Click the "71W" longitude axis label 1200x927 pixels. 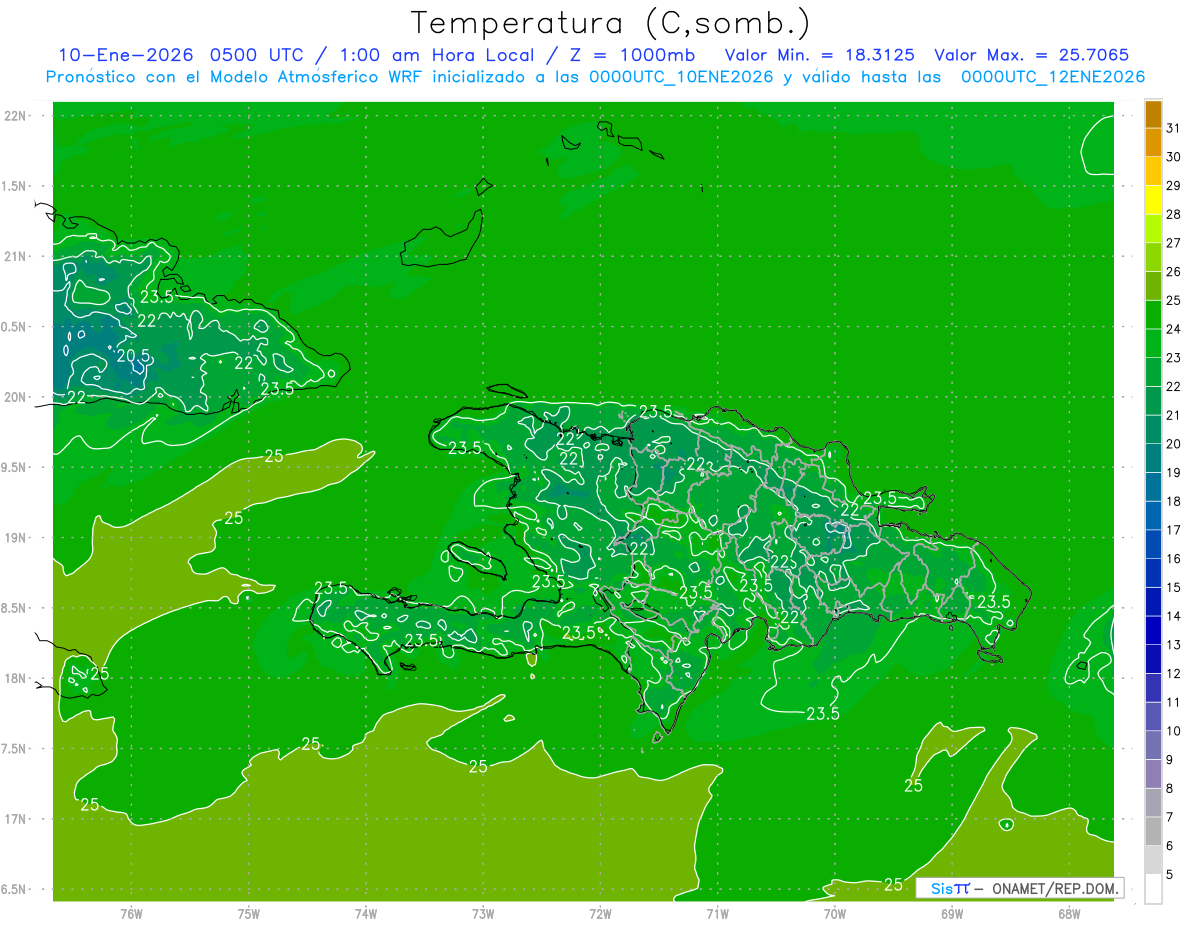point(717,913)
